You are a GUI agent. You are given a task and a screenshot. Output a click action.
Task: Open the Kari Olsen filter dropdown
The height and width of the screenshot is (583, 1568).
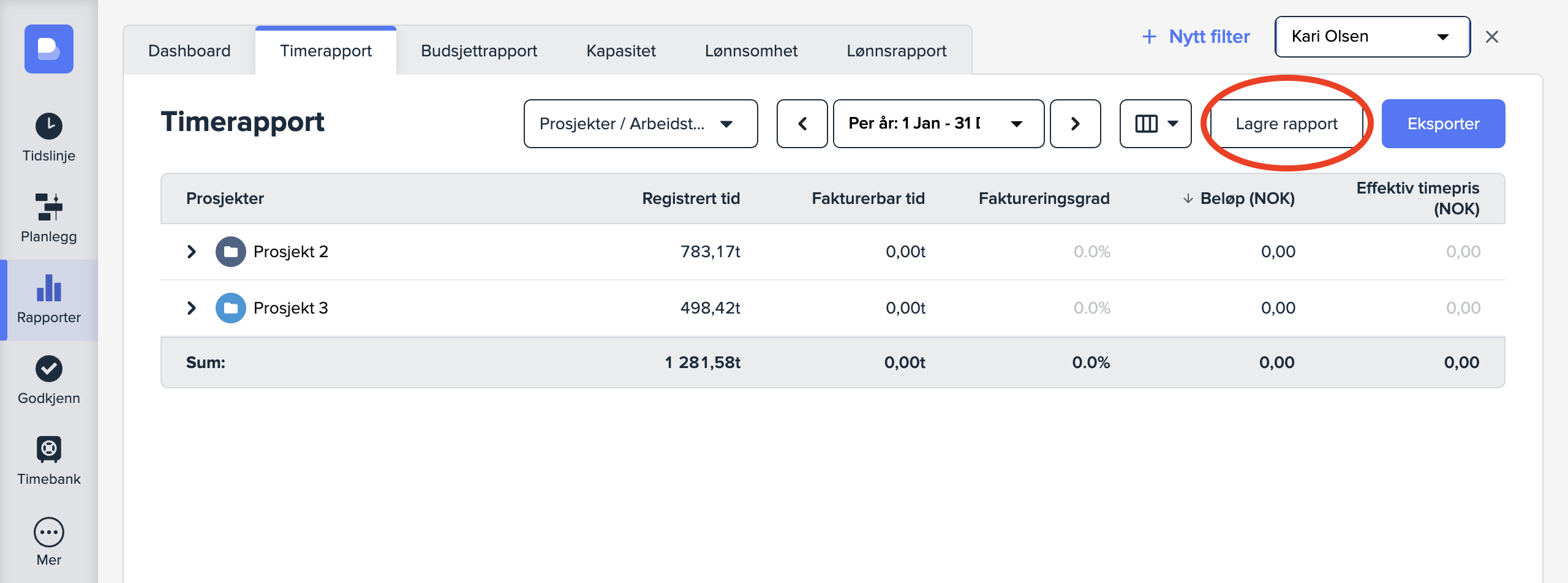(1371, 36)
